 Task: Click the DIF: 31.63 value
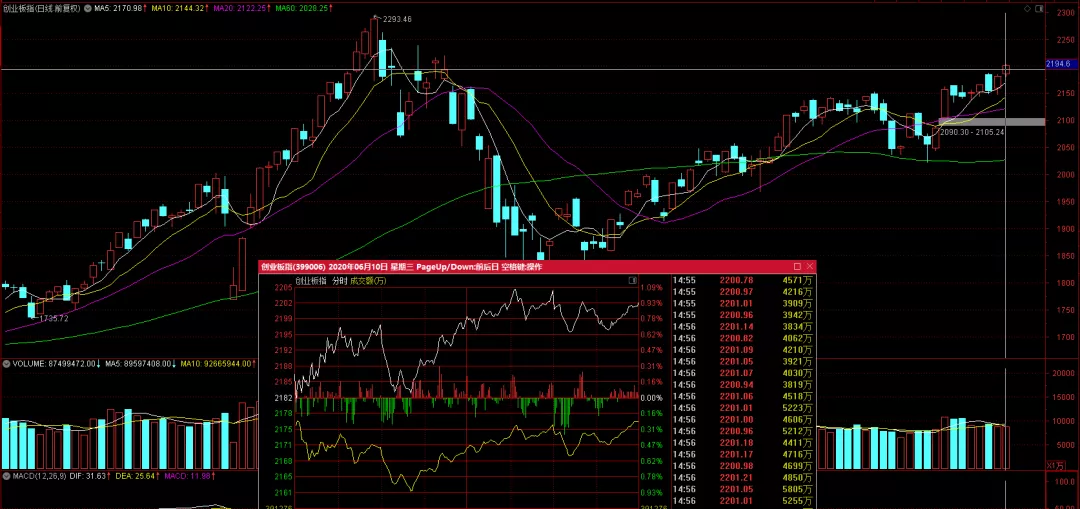(x=87, y=476)
